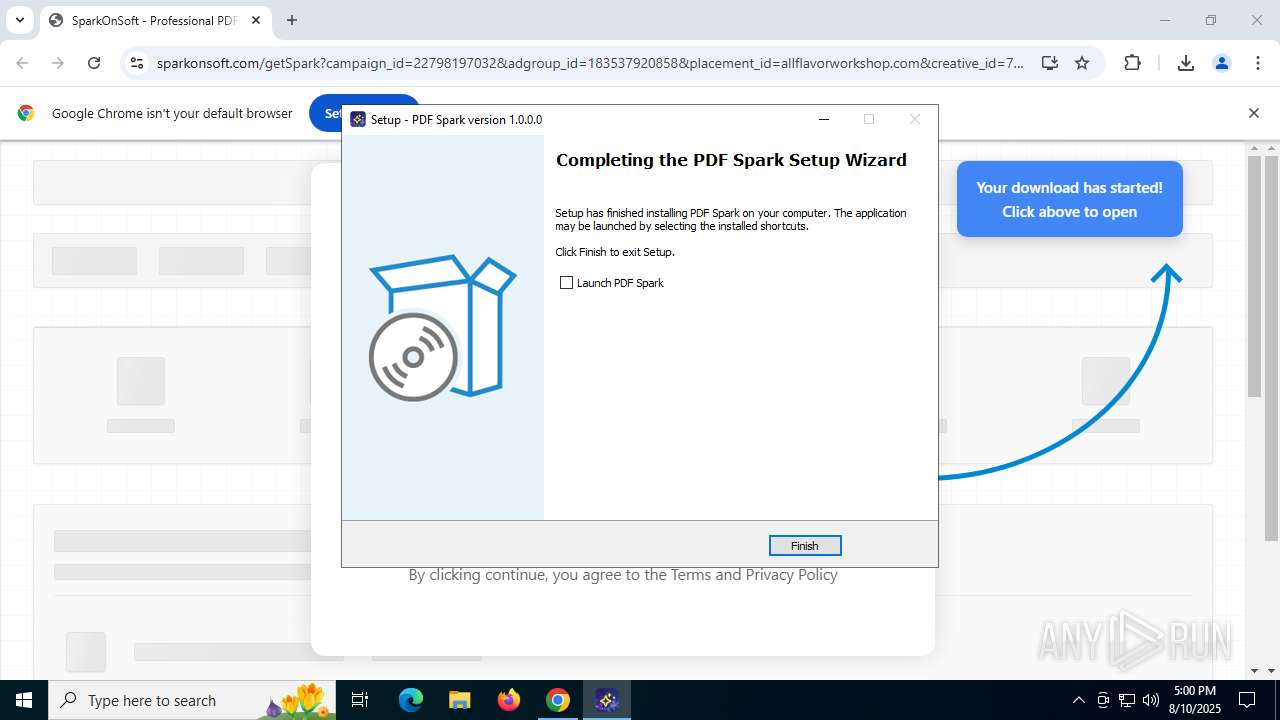Reload the SparkOnSoft page
The image size is (1280, 720).
pyautogui.click(x=94, y=63)
